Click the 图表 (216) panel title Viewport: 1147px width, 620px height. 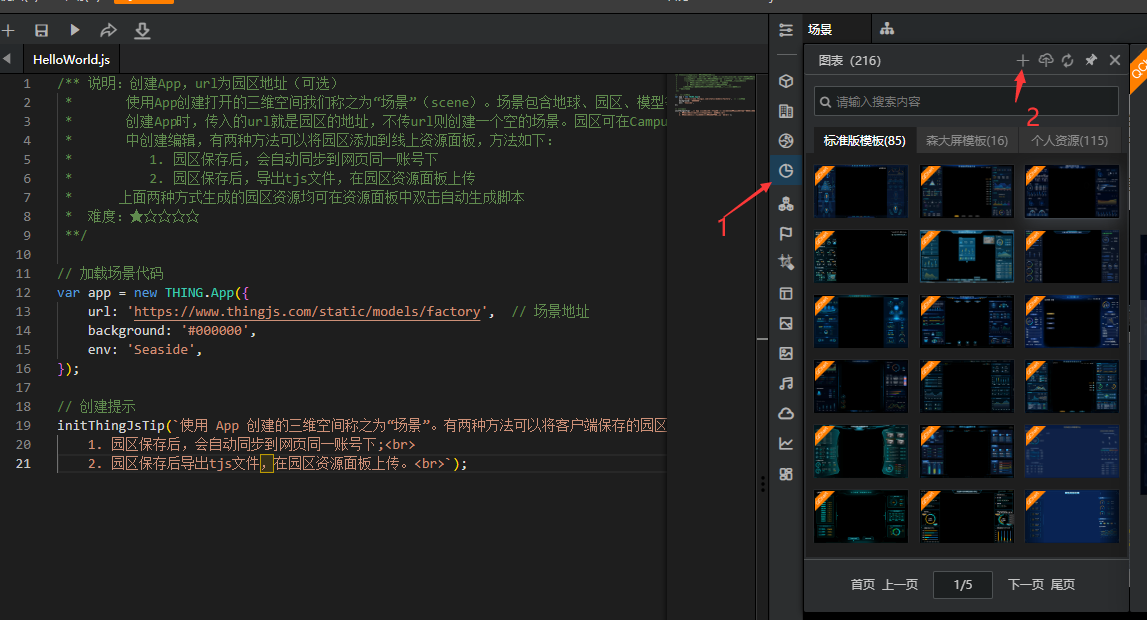coord(849,61)
